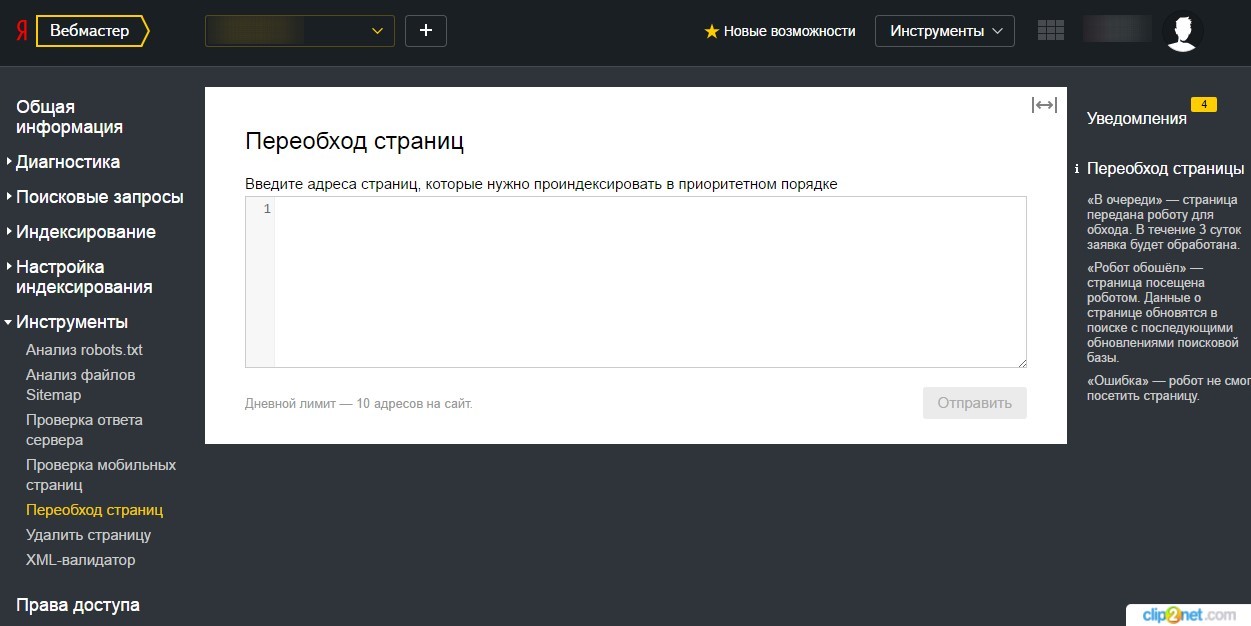This screenshot has width=1251, height=626.
Task: Click the user avatar icon
Action: pyautogui.click(x=1183, y=31)
